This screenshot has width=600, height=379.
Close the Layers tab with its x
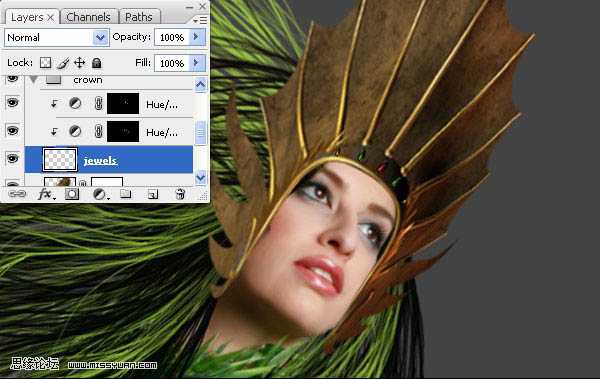[51, 18]
